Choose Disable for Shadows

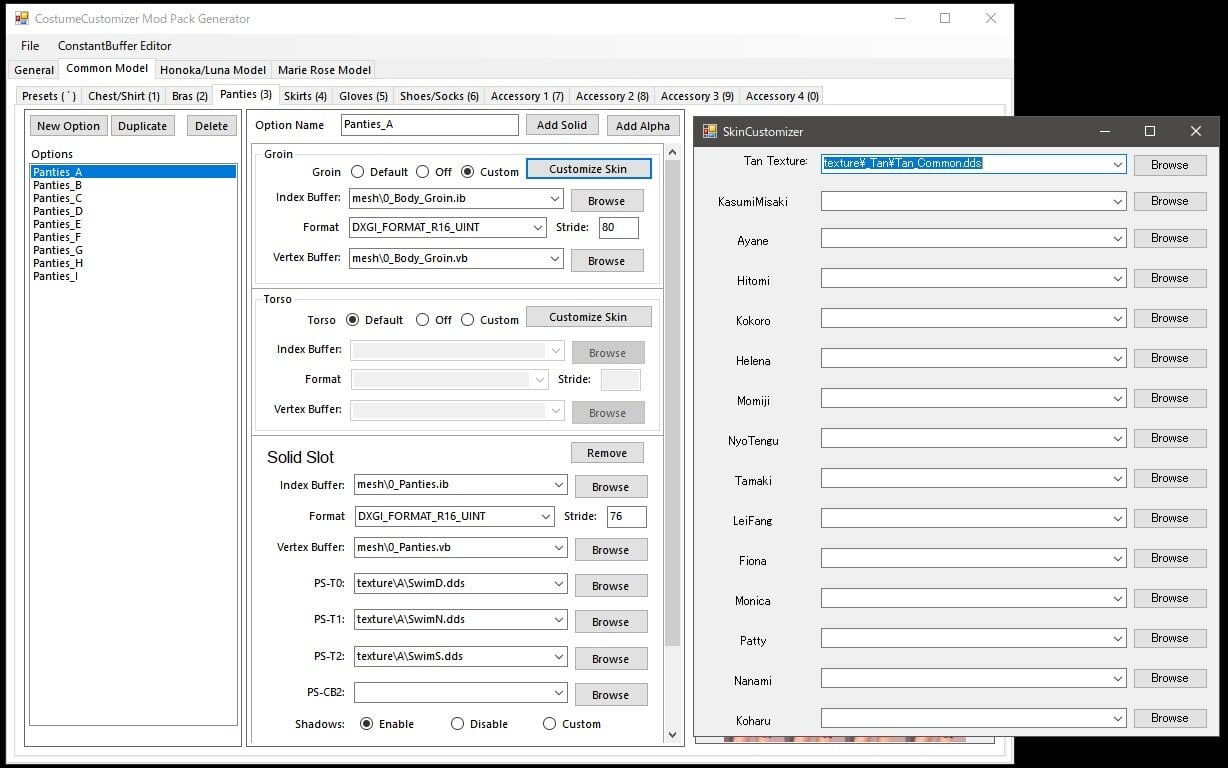[x=457, y=724]
